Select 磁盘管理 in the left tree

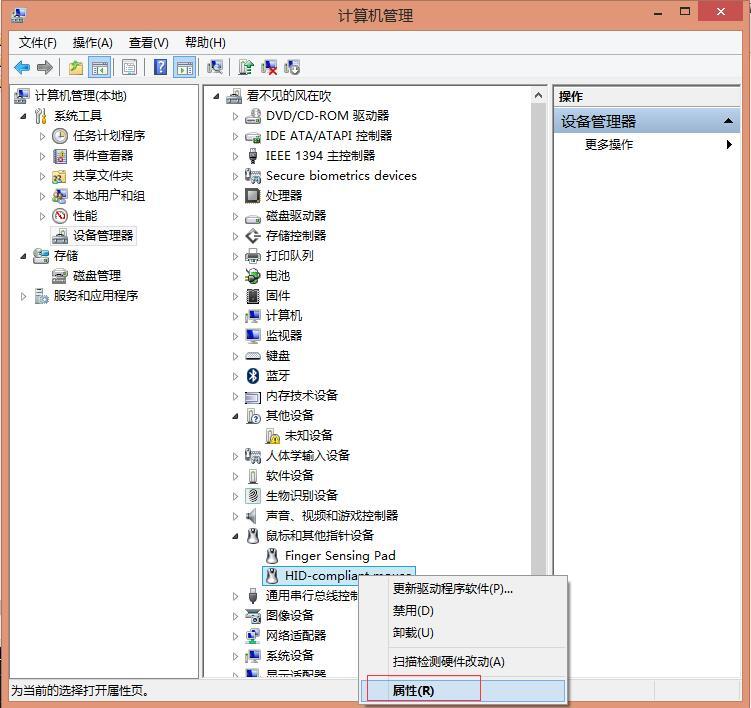[96, 276]
